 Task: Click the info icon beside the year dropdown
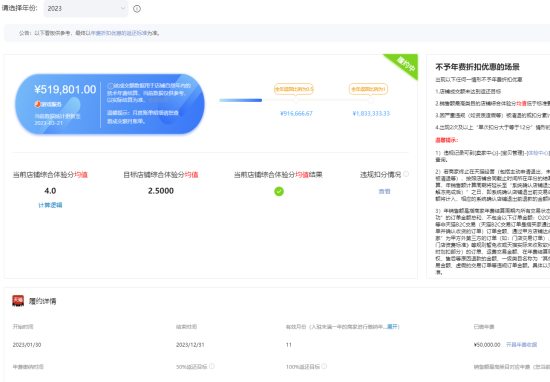(137, 9)
